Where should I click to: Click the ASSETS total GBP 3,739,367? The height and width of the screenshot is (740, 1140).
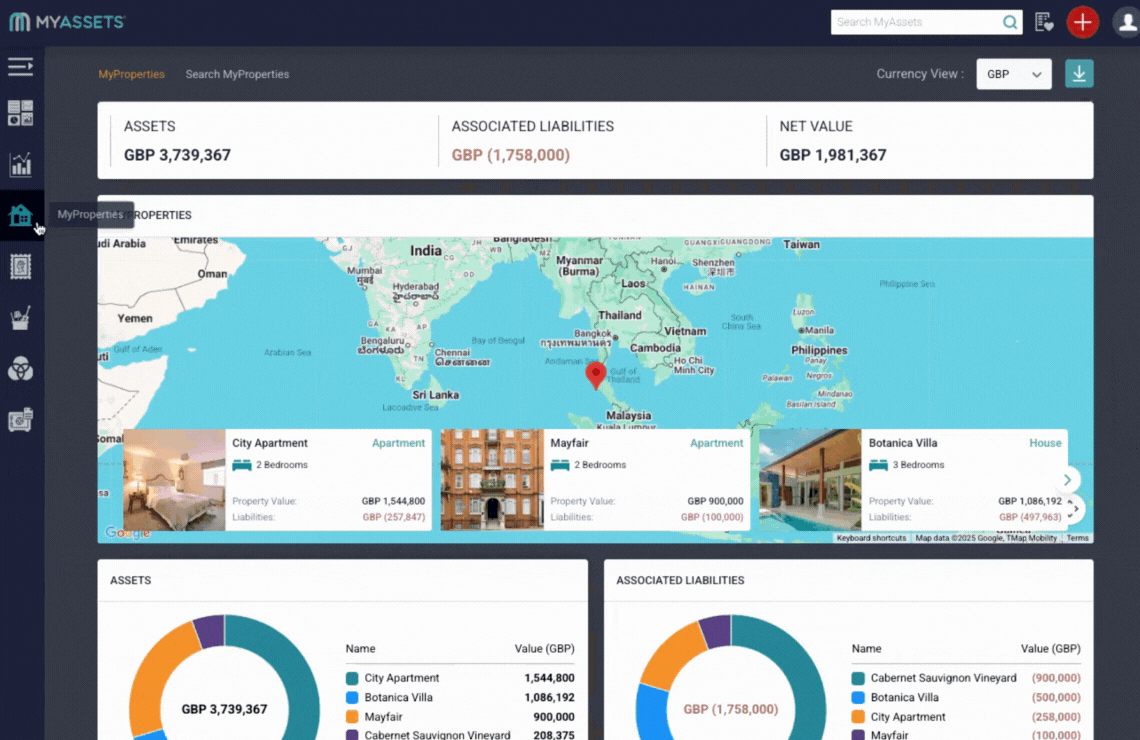(x=177, y=155)
